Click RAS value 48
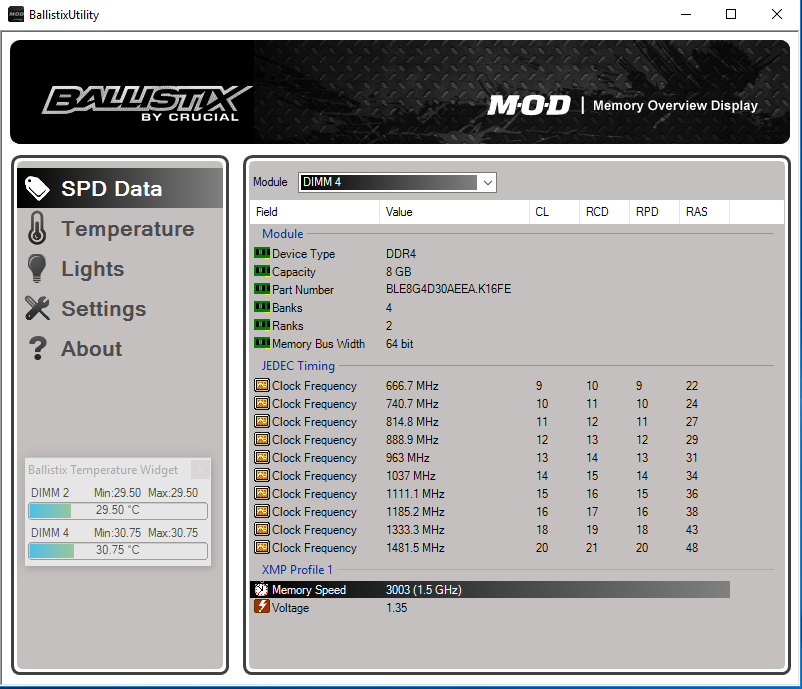 (692, 548)
